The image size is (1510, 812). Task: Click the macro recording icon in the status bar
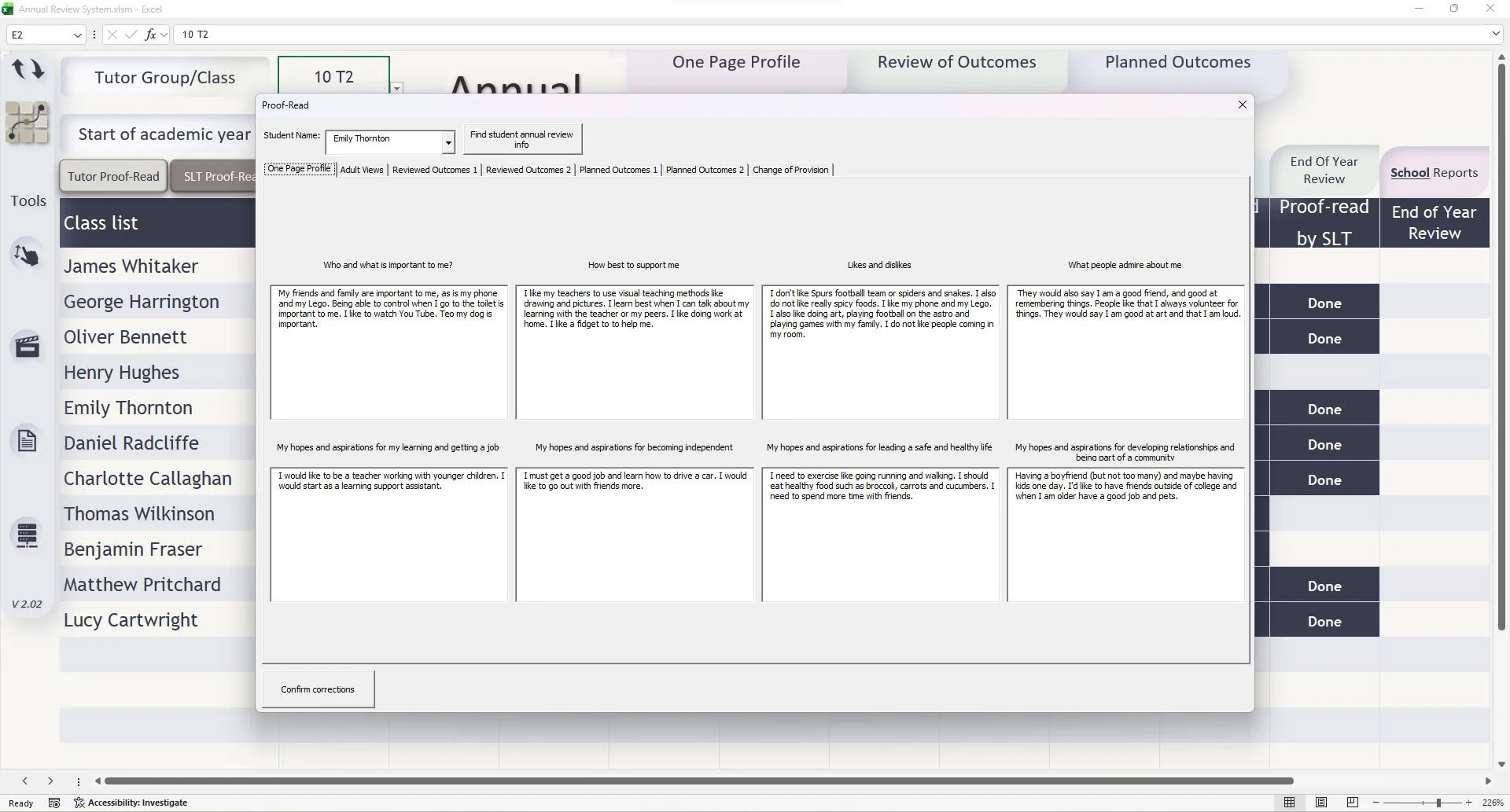pyautogui.click(x=54, y=803)
